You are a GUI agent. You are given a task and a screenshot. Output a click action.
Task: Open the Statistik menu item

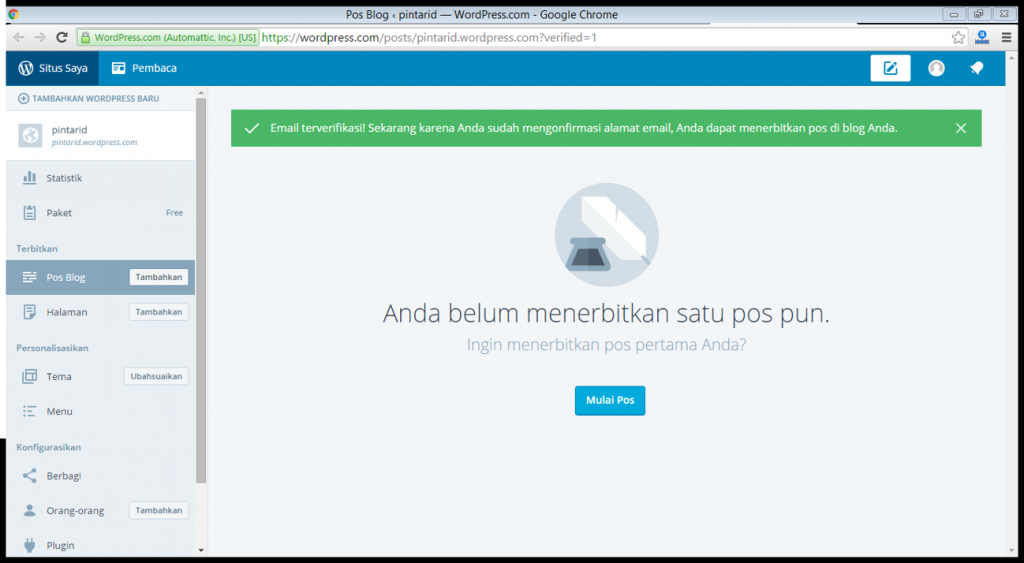[101, 178]
